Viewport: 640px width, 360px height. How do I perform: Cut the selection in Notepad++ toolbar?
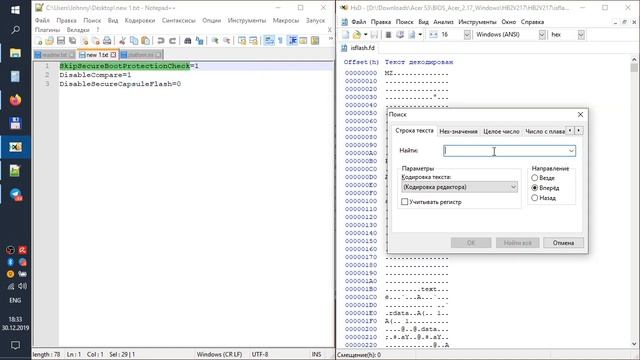point(122,40)
